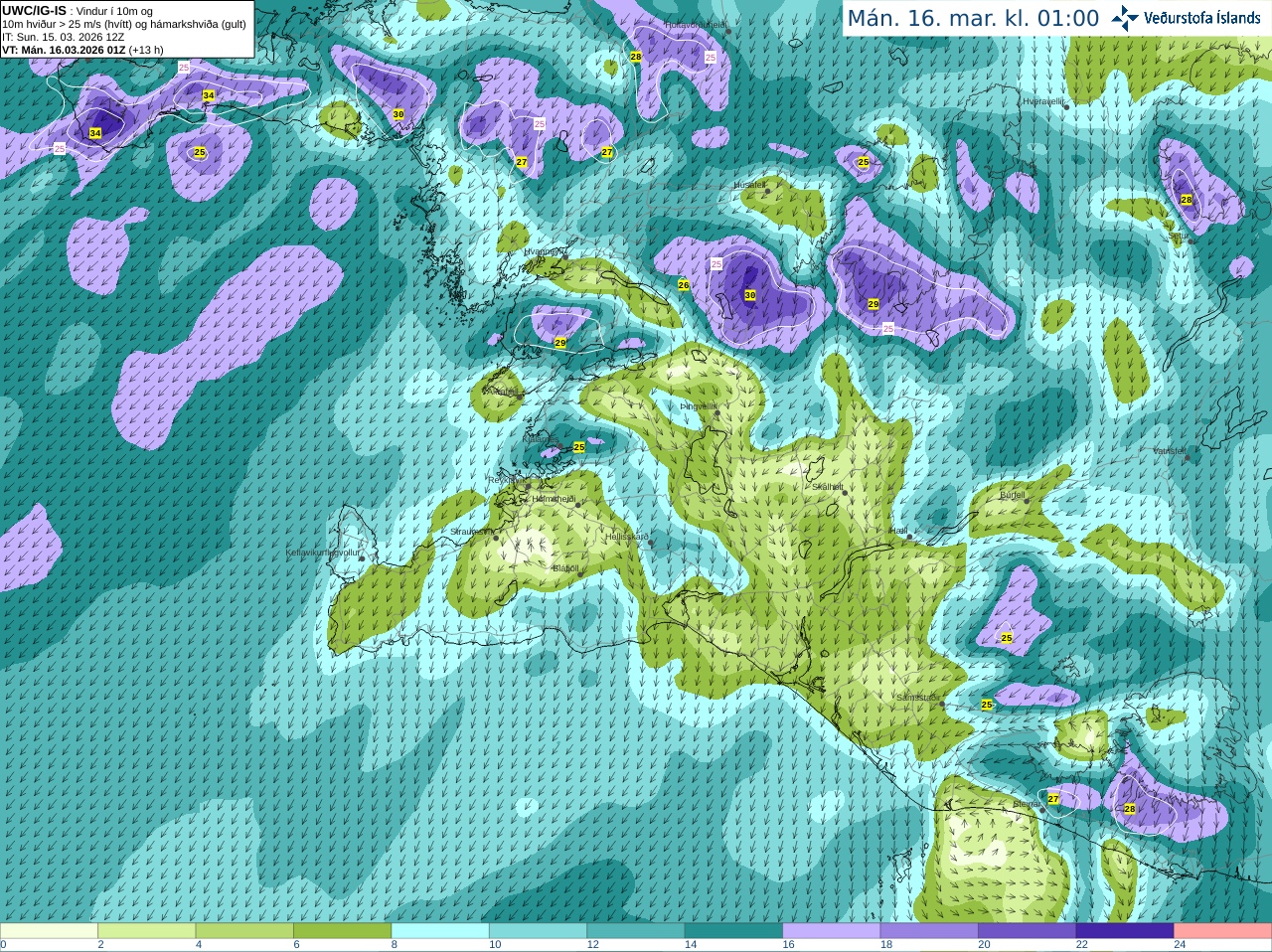Click the Vatnsfell station dot
Viewport: 1272px width, 952px height.
[x=1188, y=457]
